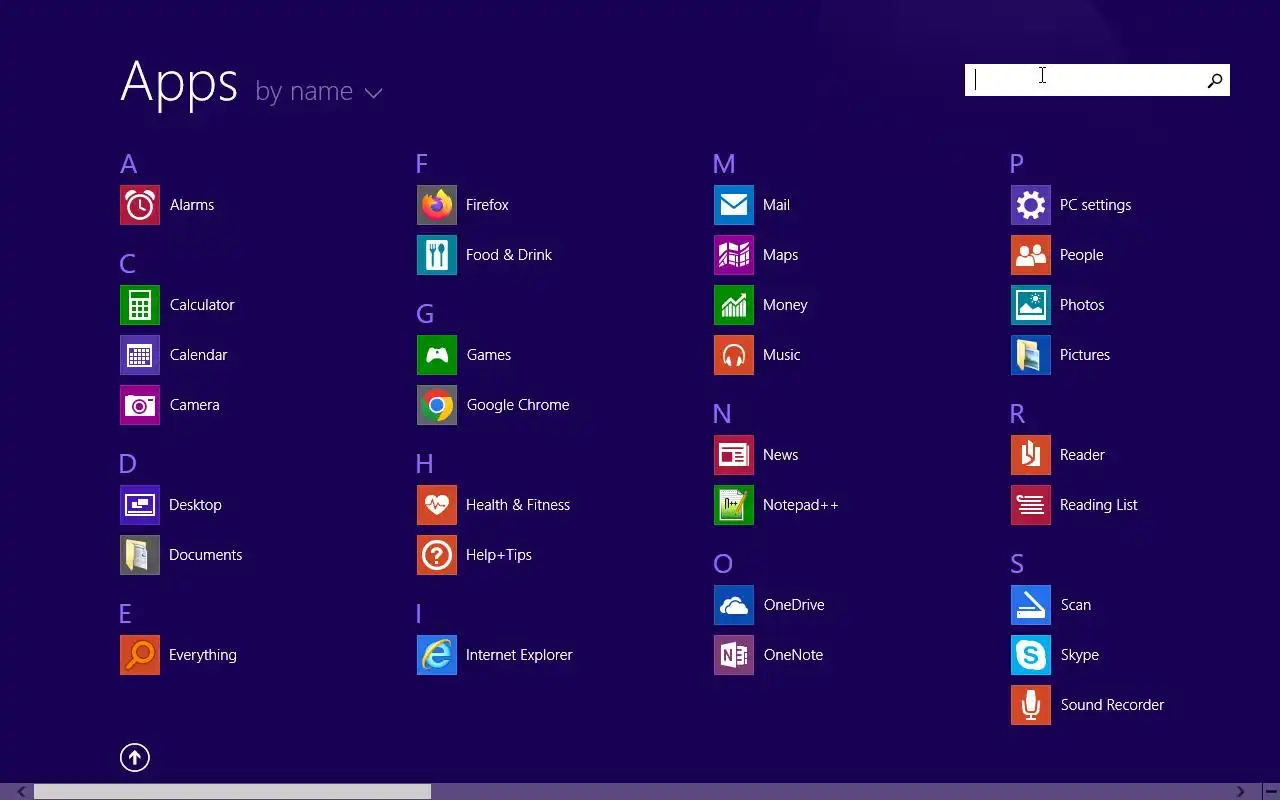The height and width of the screenshot is (800, 1280).
Task: Open the People app icon
Action: click(1031, 255)
